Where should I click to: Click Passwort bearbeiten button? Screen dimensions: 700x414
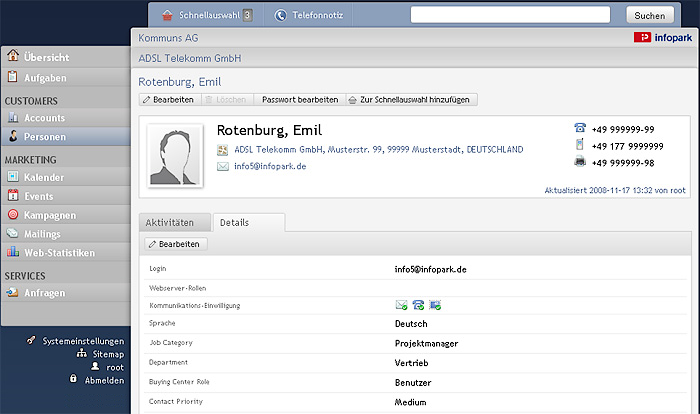pos(300,100)
